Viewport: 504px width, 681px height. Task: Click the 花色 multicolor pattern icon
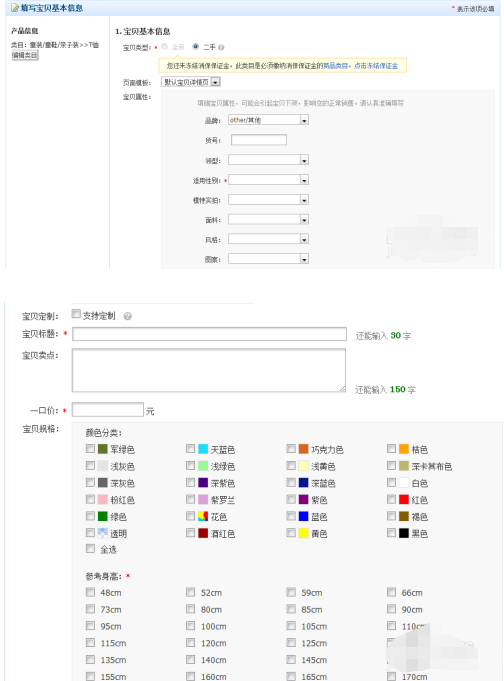click(x=203, y=516)
